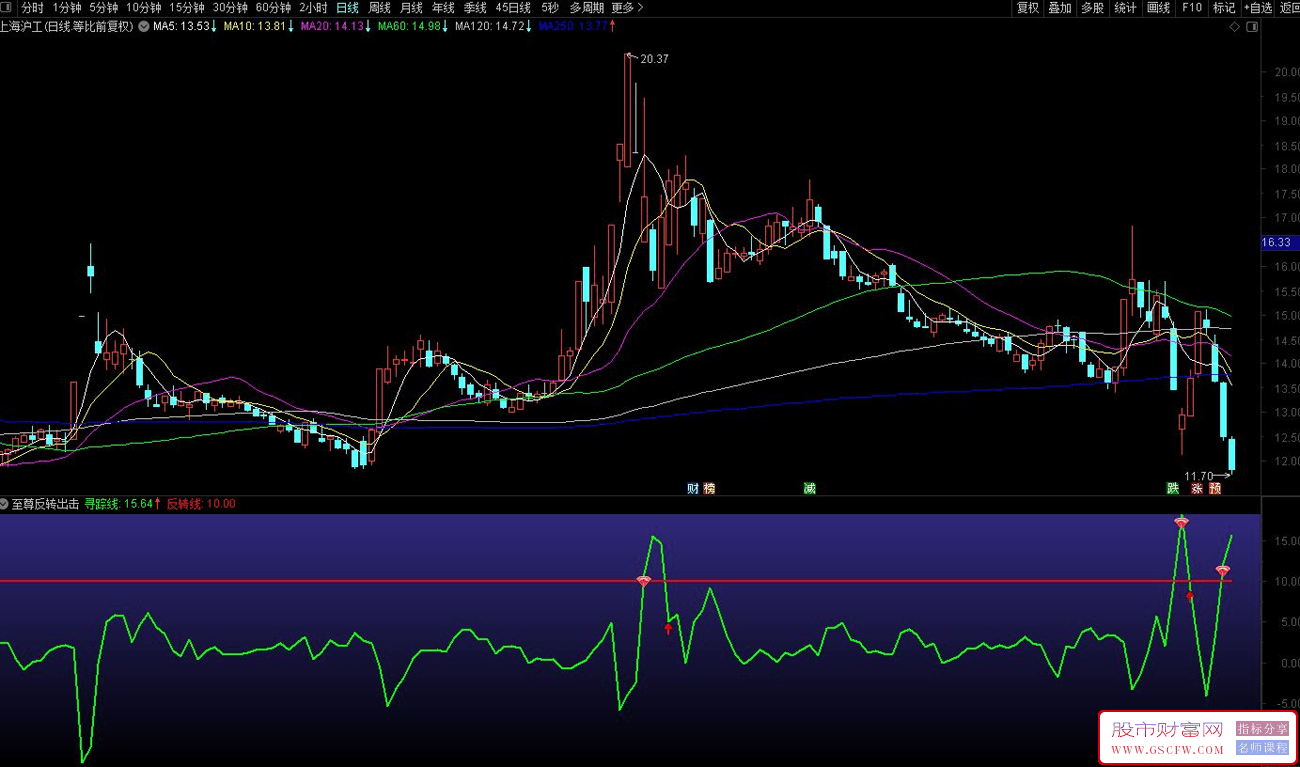Click the 叠加 overlay button
Image resolution: width=1300 pixels, height=767 pixels.
coord(1060,7)
